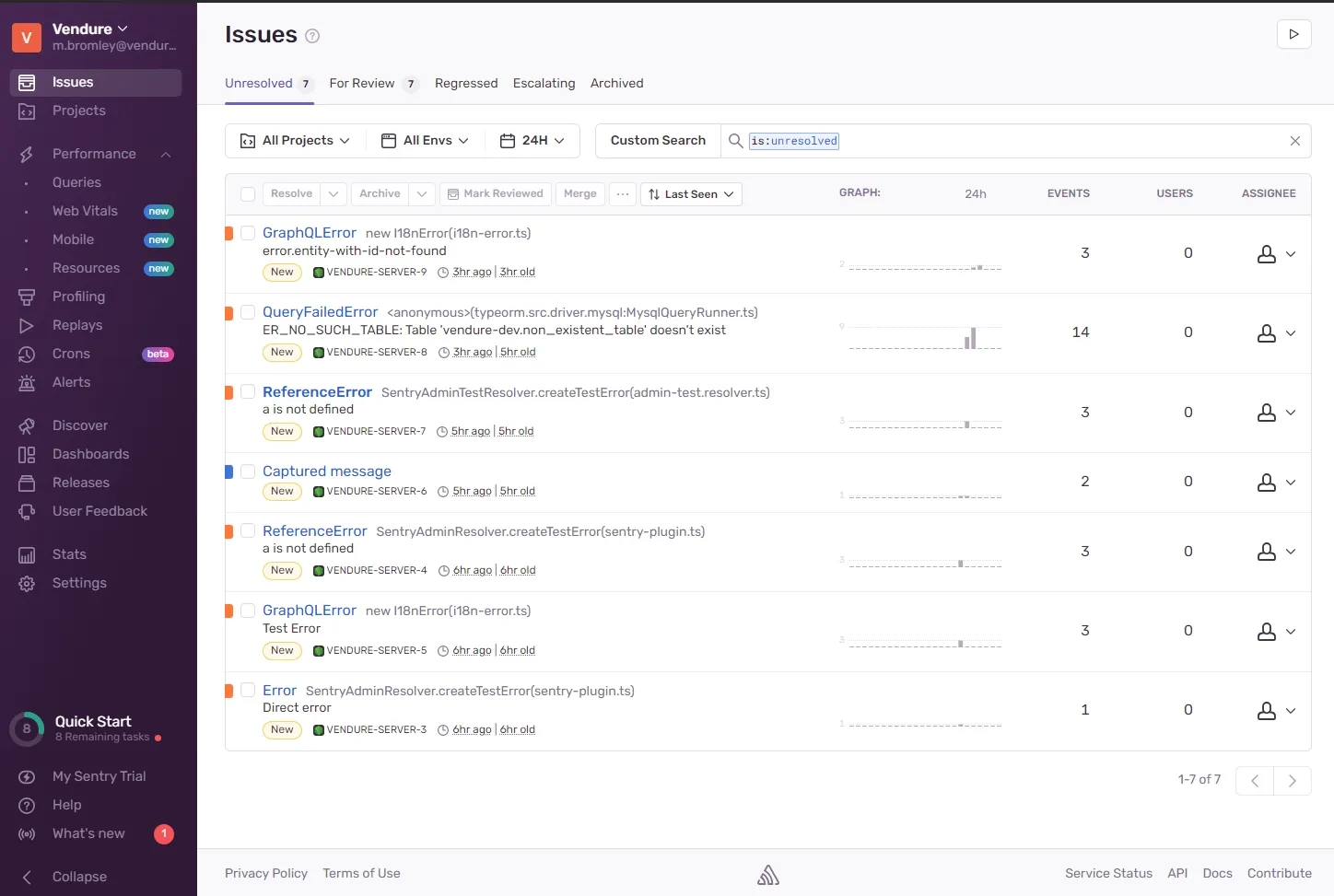Open the All Projects dropdown

[x=295, y=141]
